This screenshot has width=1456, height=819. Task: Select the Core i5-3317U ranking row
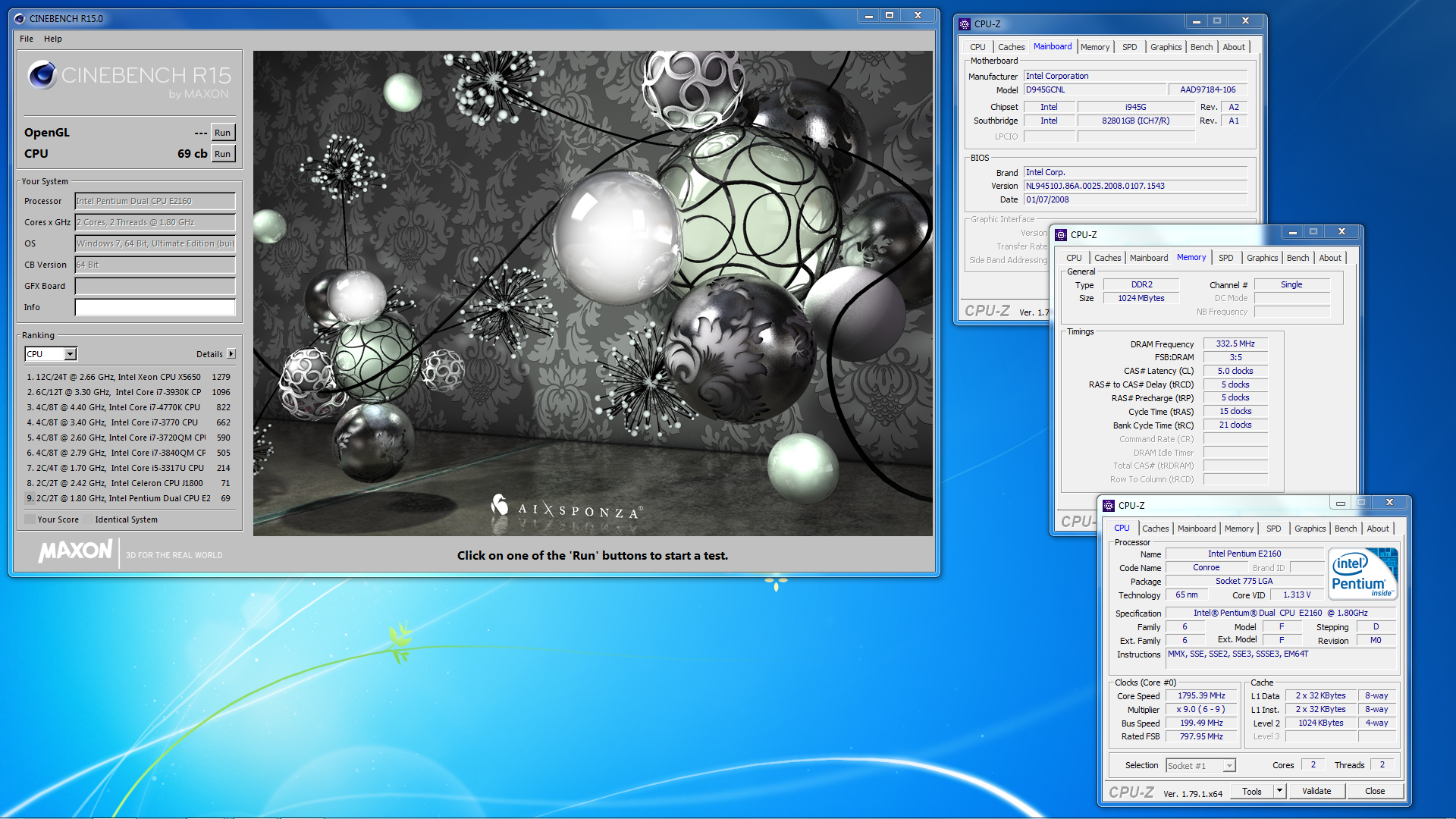129,468
